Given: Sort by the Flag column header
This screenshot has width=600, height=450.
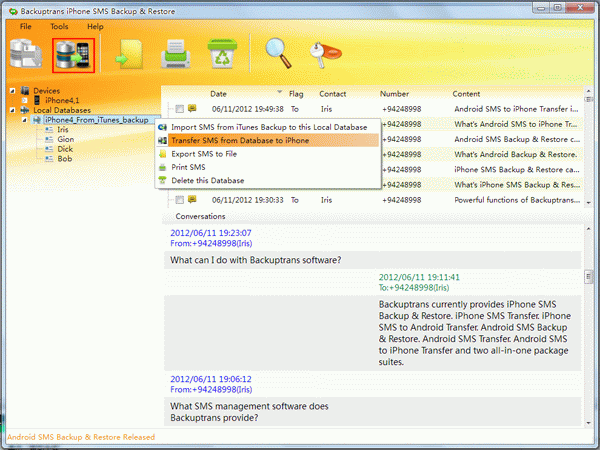Looking at the screenshot, I should (x=296, y=94).
